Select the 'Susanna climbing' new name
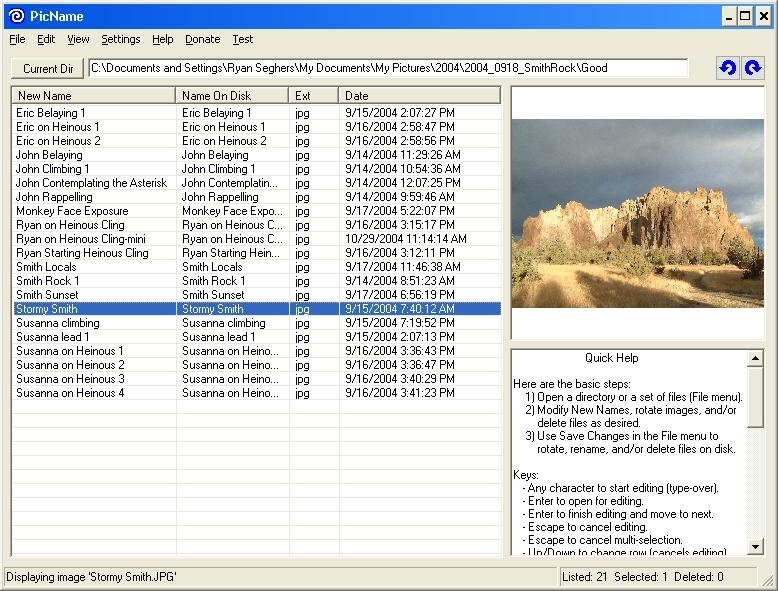778x591 pixels. [58, 323]
